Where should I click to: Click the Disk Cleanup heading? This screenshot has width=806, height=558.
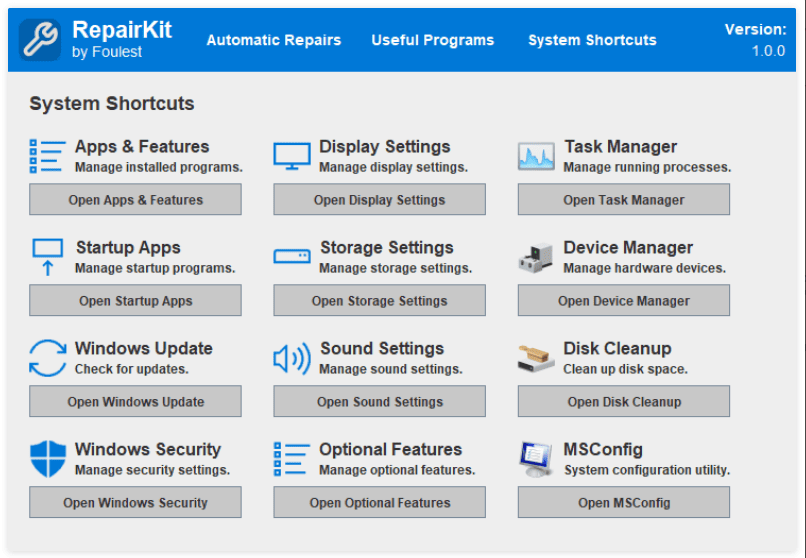coord(617,348)
